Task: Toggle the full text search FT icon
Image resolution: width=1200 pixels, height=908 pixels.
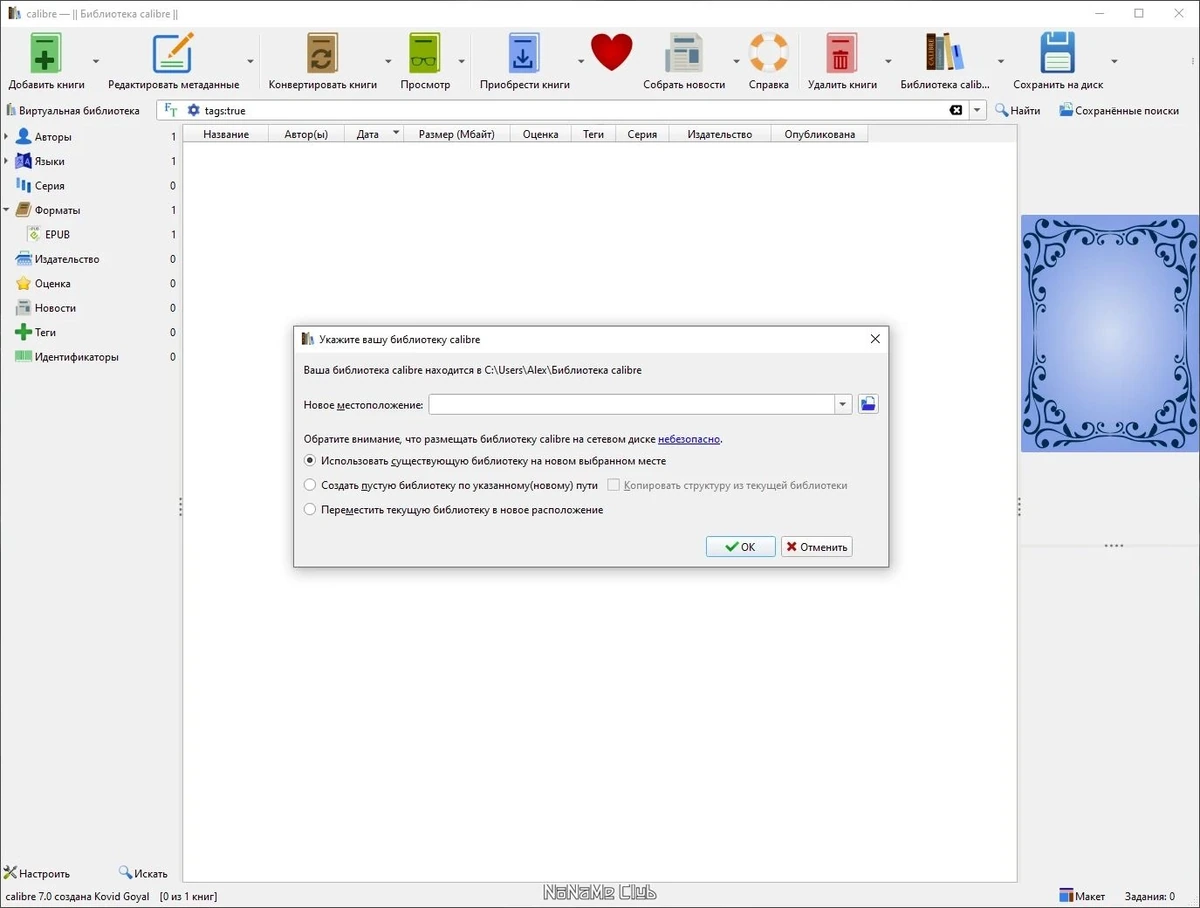Action: click(171, 110)
